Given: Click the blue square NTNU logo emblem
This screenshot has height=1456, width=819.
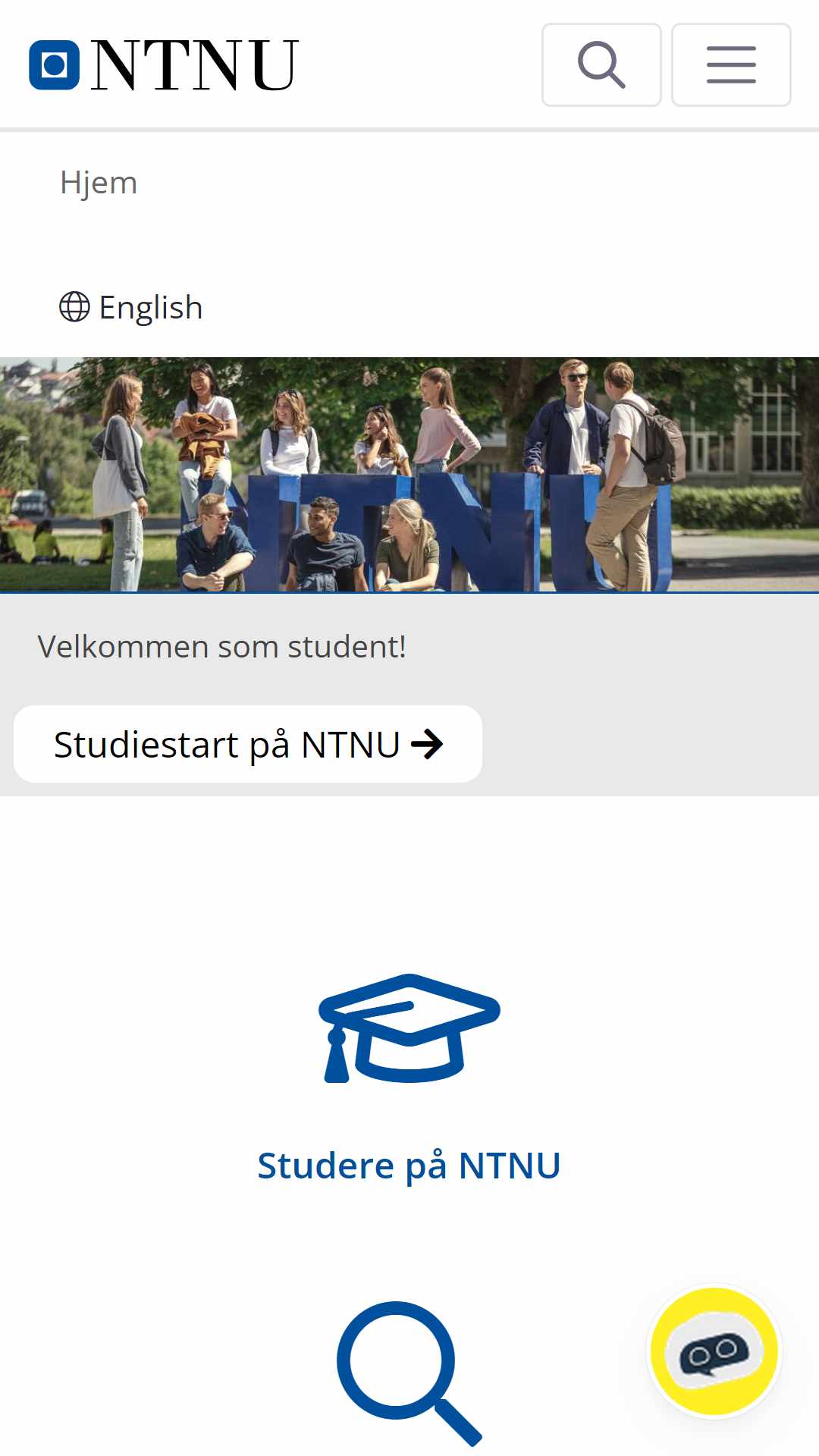Looking at the screenshot, I should [x=55, y=65].
